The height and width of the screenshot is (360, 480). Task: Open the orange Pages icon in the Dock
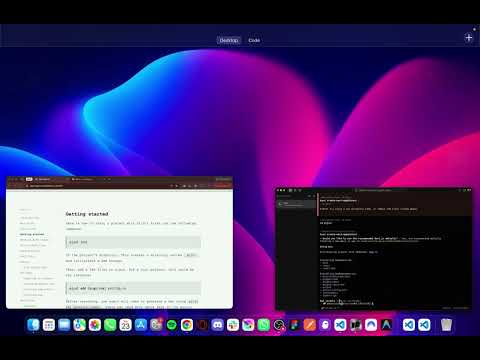click(x=310, y=325)
